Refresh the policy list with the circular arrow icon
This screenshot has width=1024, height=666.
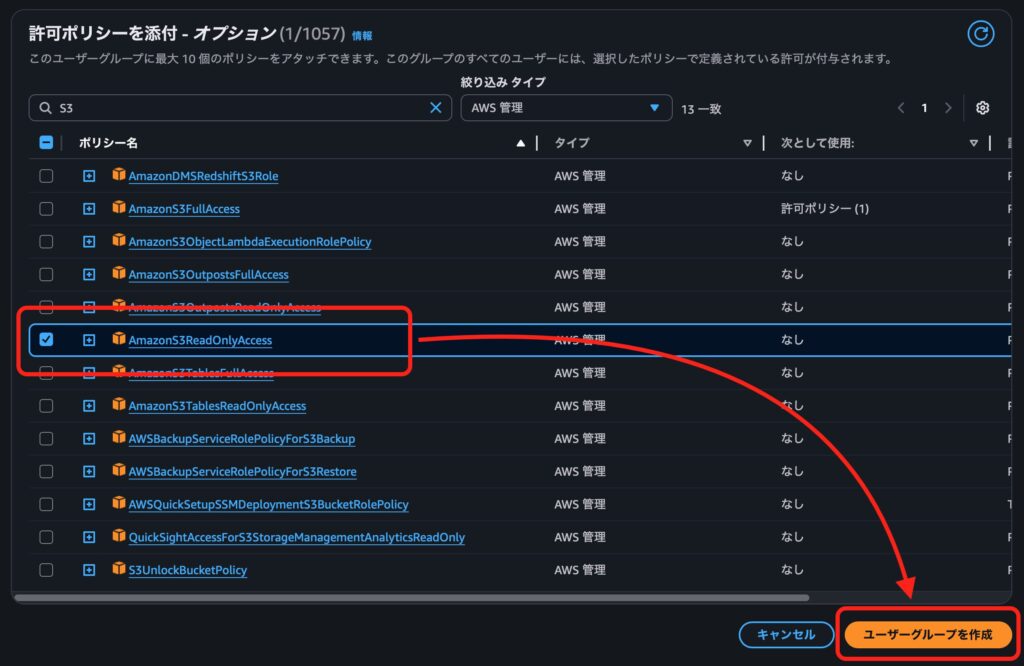coord(980,34)
